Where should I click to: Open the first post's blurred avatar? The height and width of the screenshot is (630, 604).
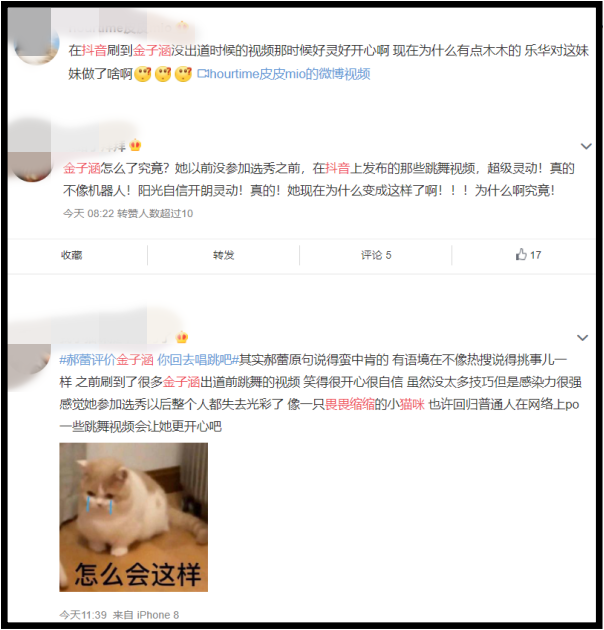36,43
